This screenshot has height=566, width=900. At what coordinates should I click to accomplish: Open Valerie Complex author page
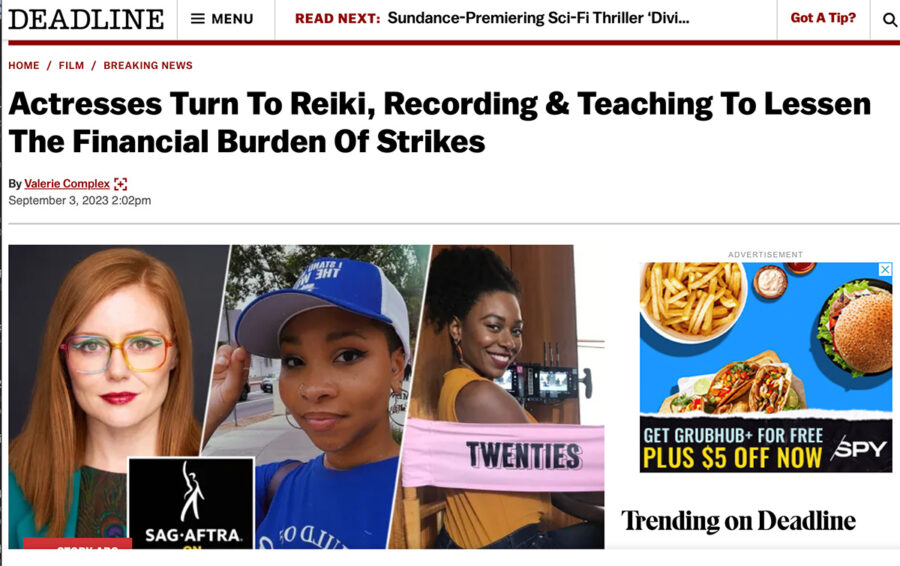pyautogui.click(x=67, y=184)
